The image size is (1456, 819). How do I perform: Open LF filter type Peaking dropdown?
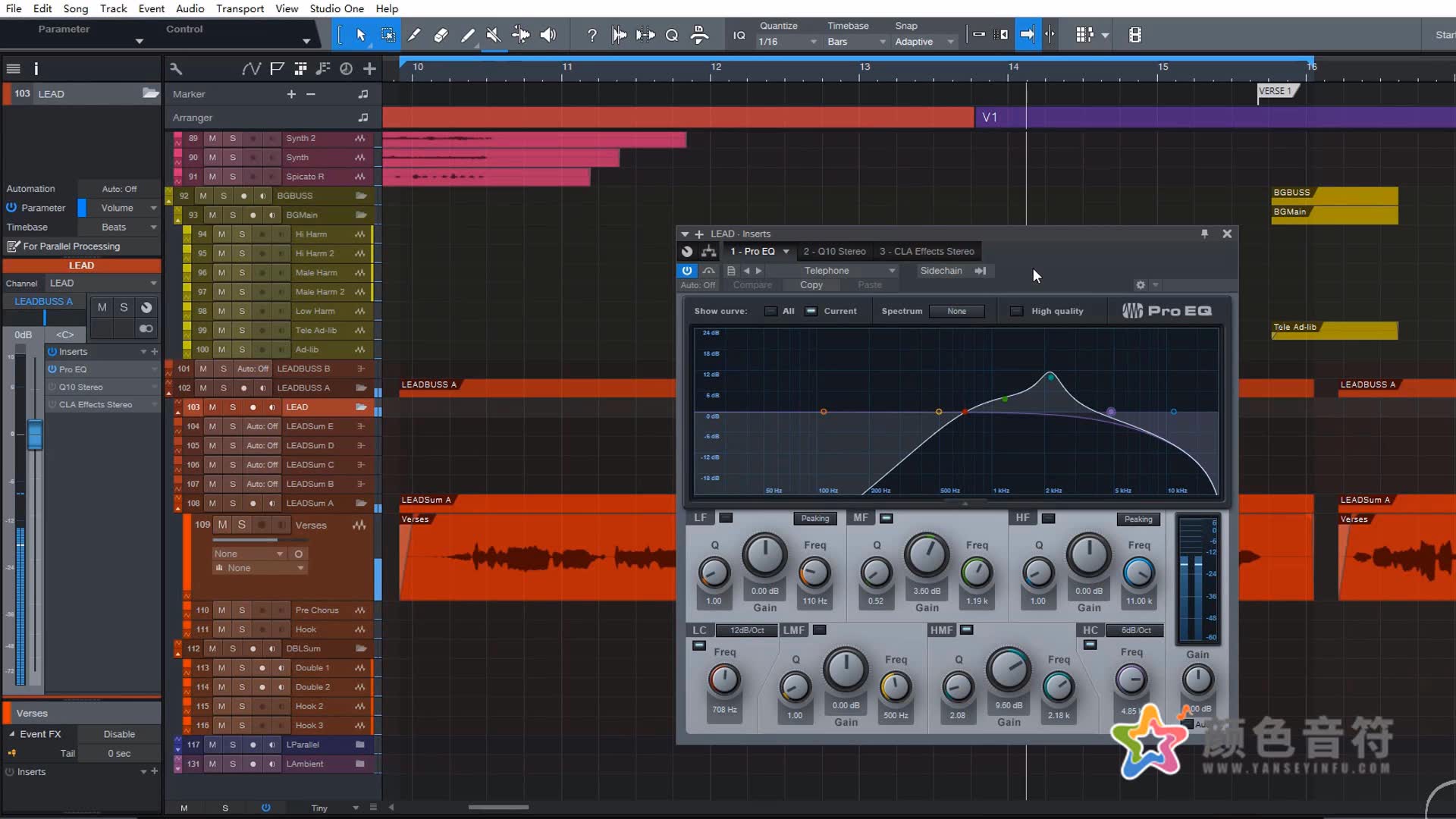click(x=815, y=519)
